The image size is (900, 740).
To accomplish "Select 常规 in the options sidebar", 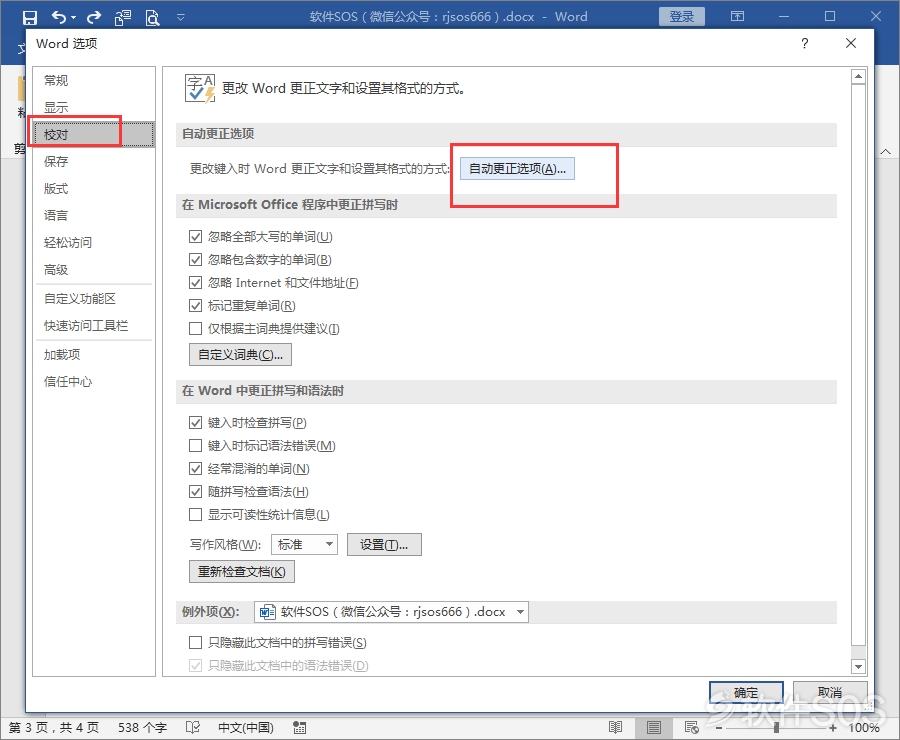I will 94,80.
